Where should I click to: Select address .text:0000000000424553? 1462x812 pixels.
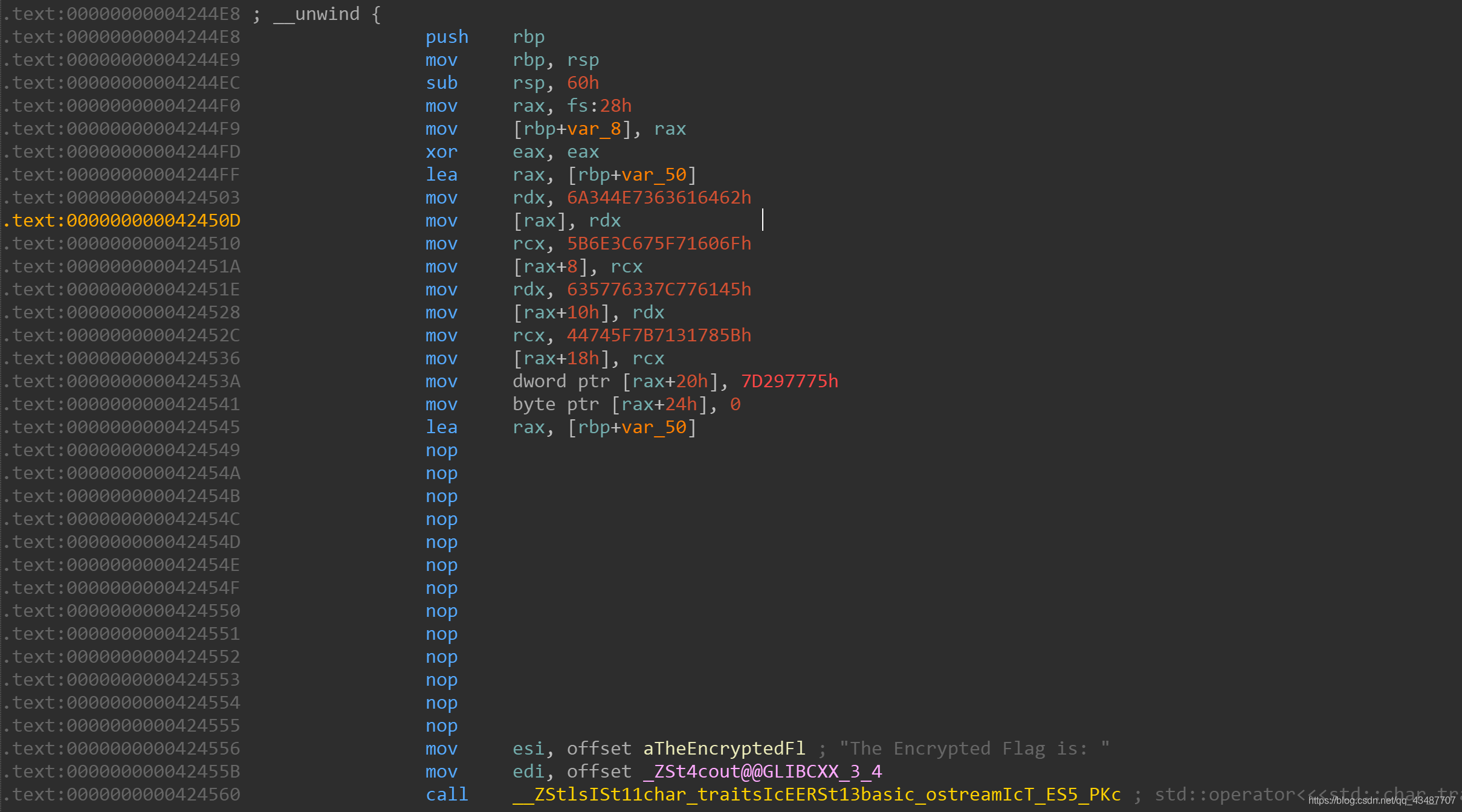pyautogui.click(x=121, y=680)
